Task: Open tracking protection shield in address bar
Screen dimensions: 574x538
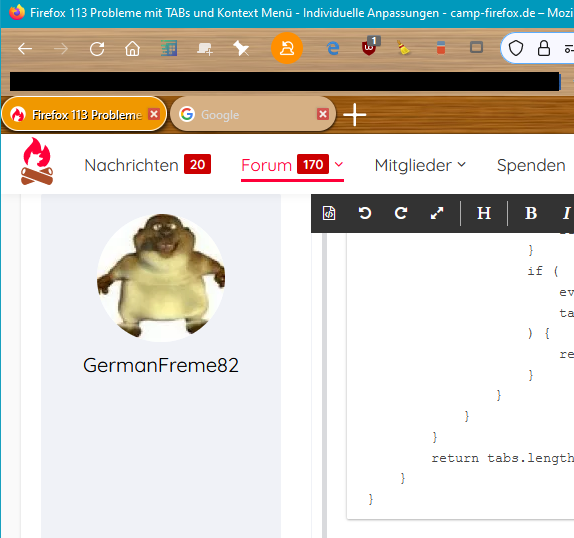Action: point(516,48)
